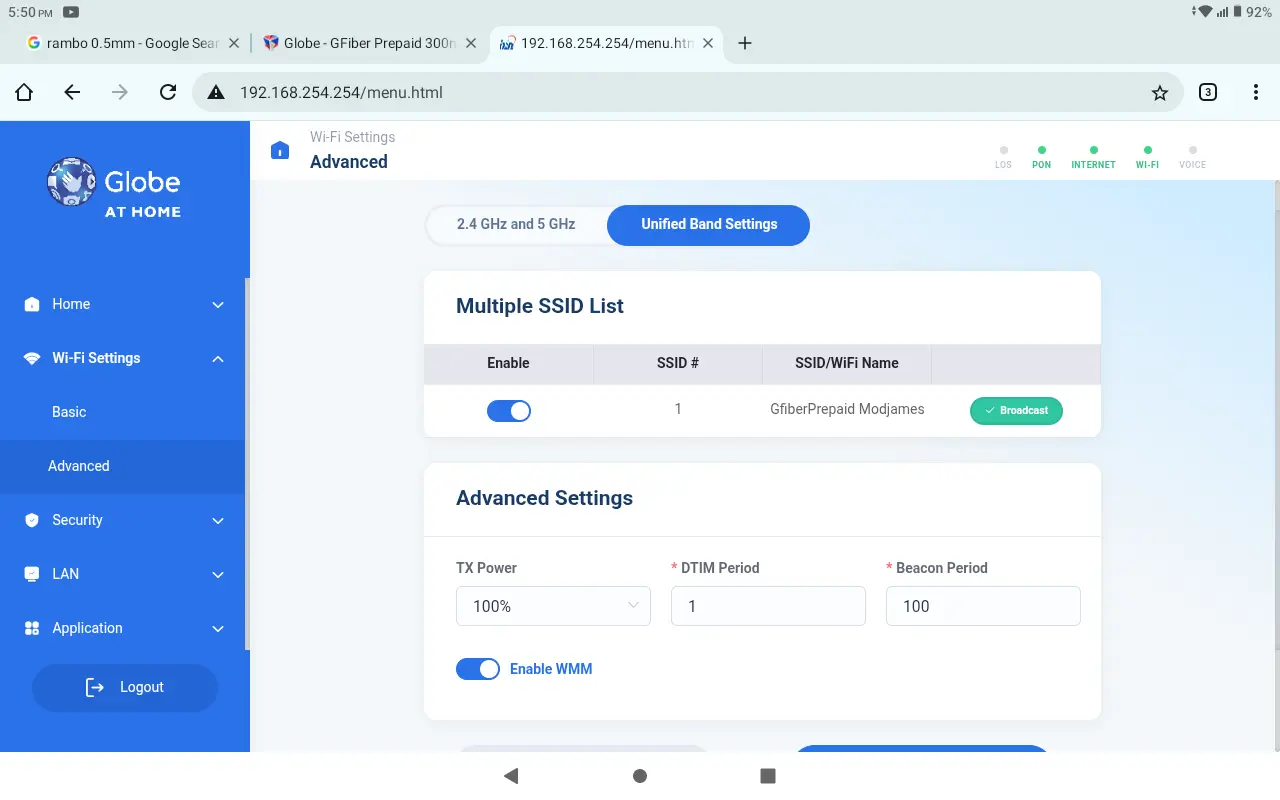
Task: Reload the router page
Action: point(168,92)
